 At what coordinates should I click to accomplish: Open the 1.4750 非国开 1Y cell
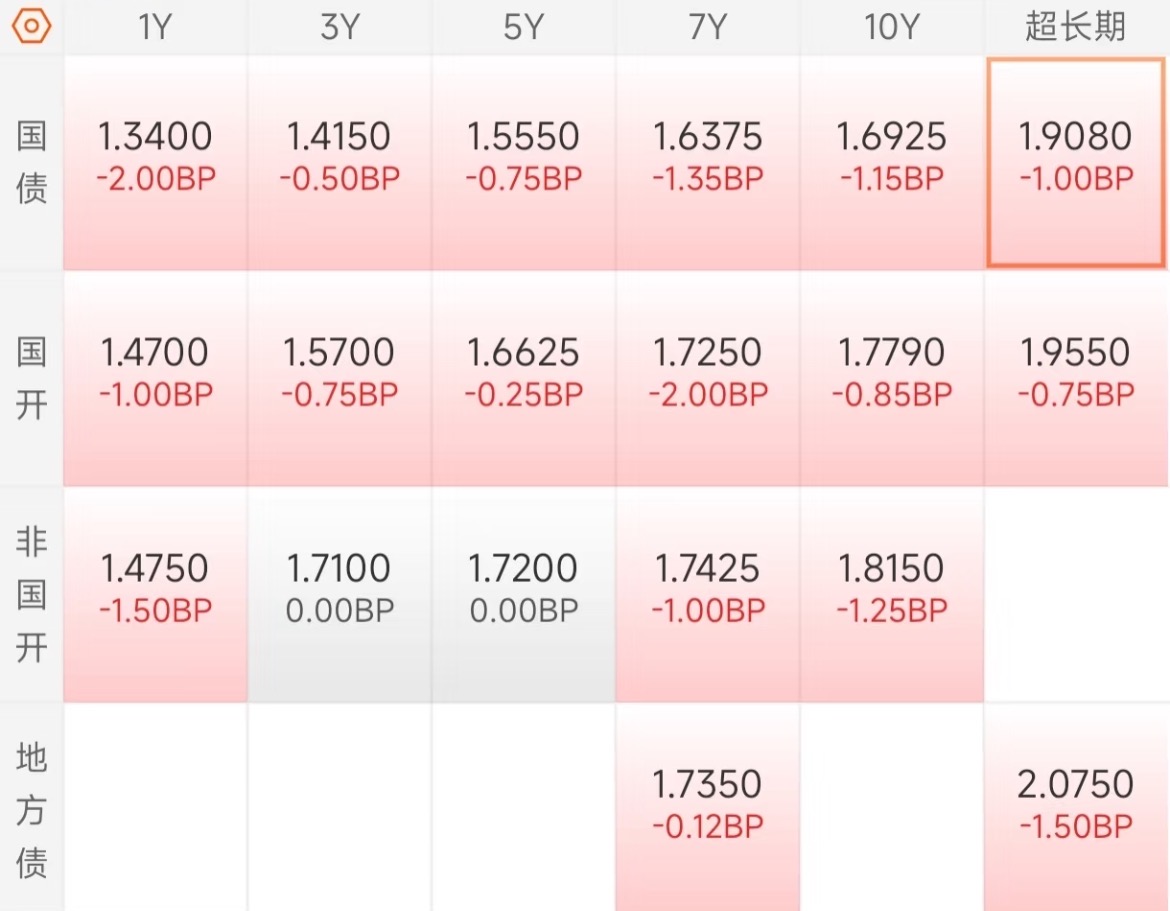tap(155, 595)
